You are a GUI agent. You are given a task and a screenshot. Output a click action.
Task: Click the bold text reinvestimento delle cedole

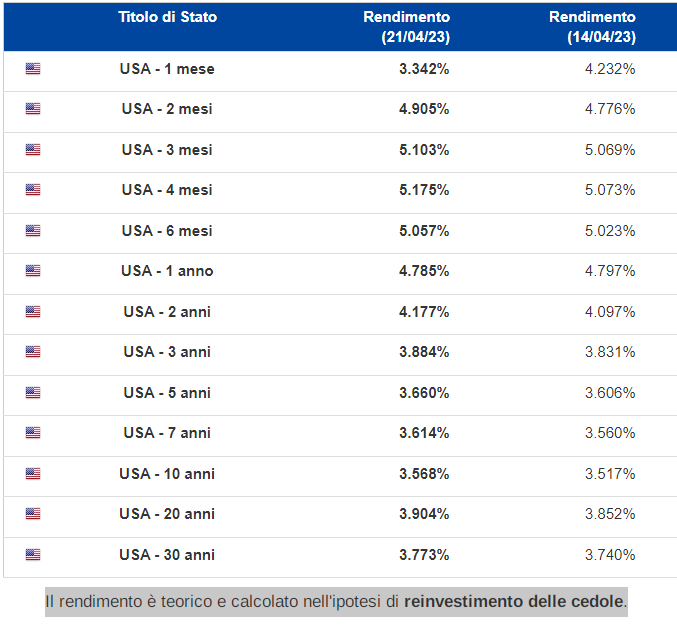pyautogui.click(x=514, y=602)
